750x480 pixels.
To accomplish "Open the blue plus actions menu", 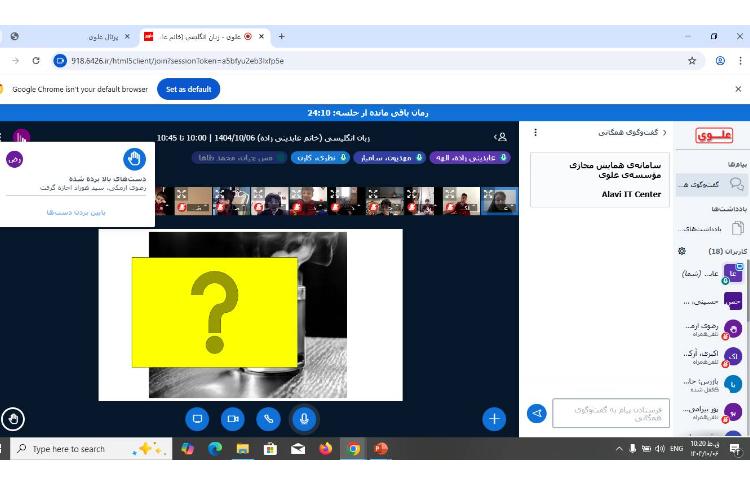I will (x=494, y=419).
